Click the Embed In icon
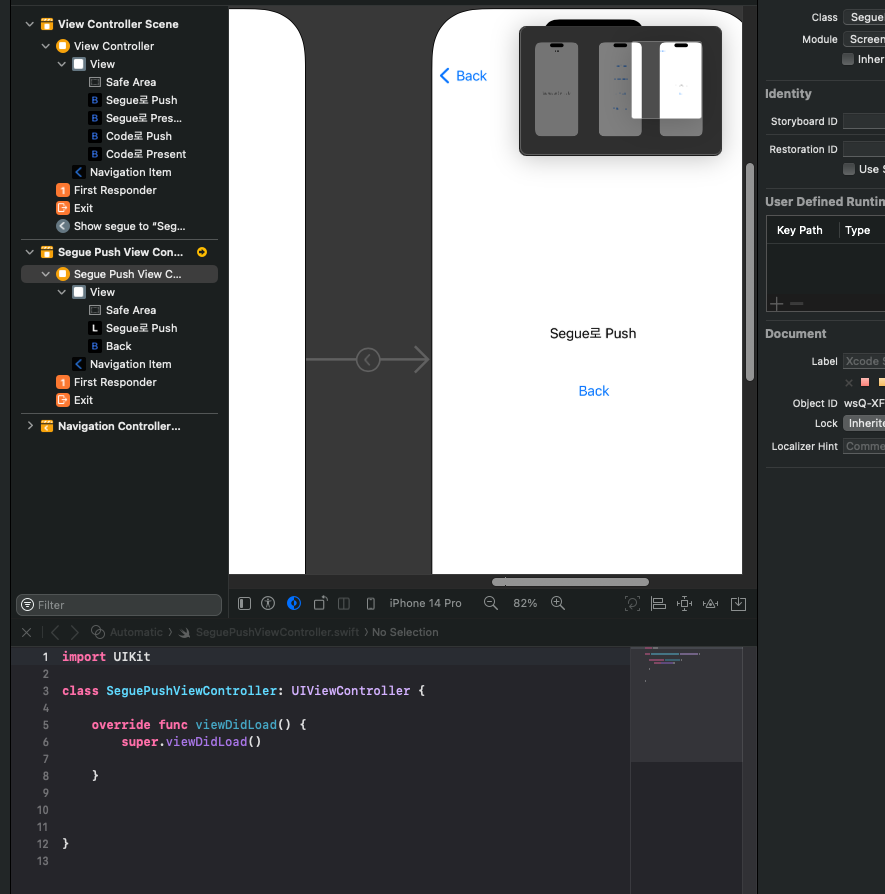The height and width of the screenshot is (894, 885). click(x=738, y=603)
